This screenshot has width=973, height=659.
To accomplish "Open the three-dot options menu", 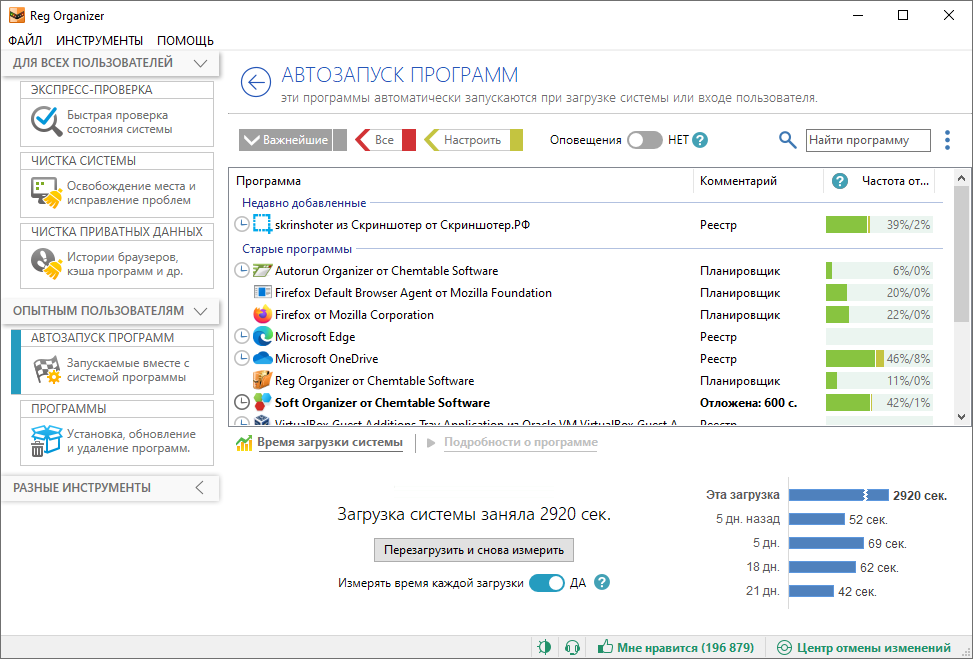I will [947, 140].
